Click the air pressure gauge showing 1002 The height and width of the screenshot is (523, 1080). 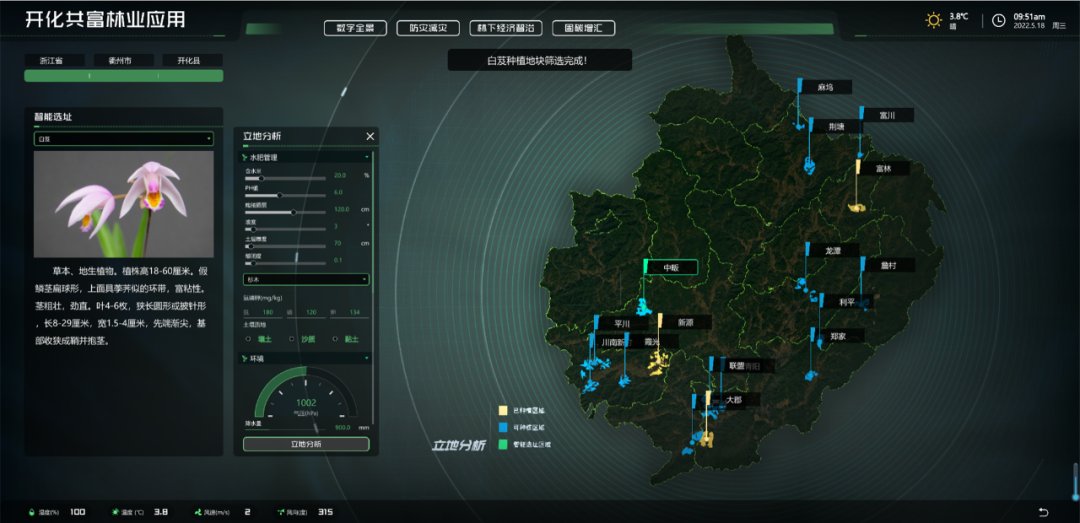(x=306, y=394)
